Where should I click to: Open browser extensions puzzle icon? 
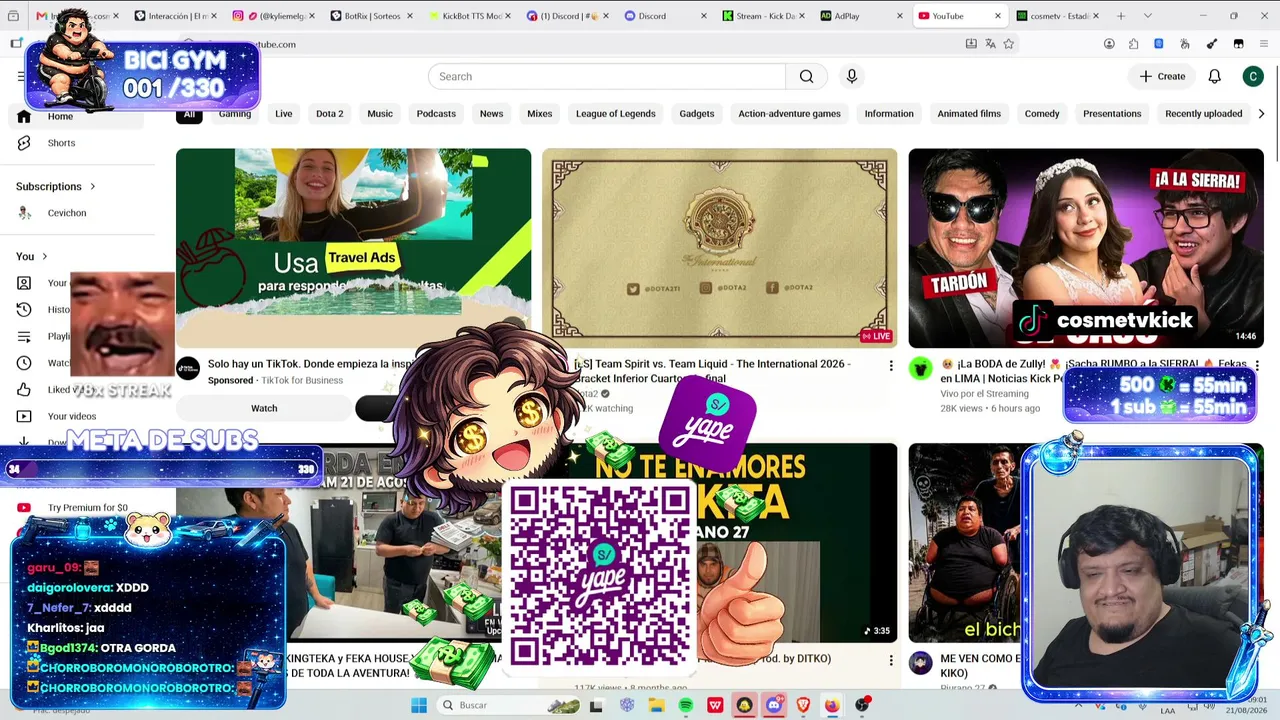(x=1133, y=44)
